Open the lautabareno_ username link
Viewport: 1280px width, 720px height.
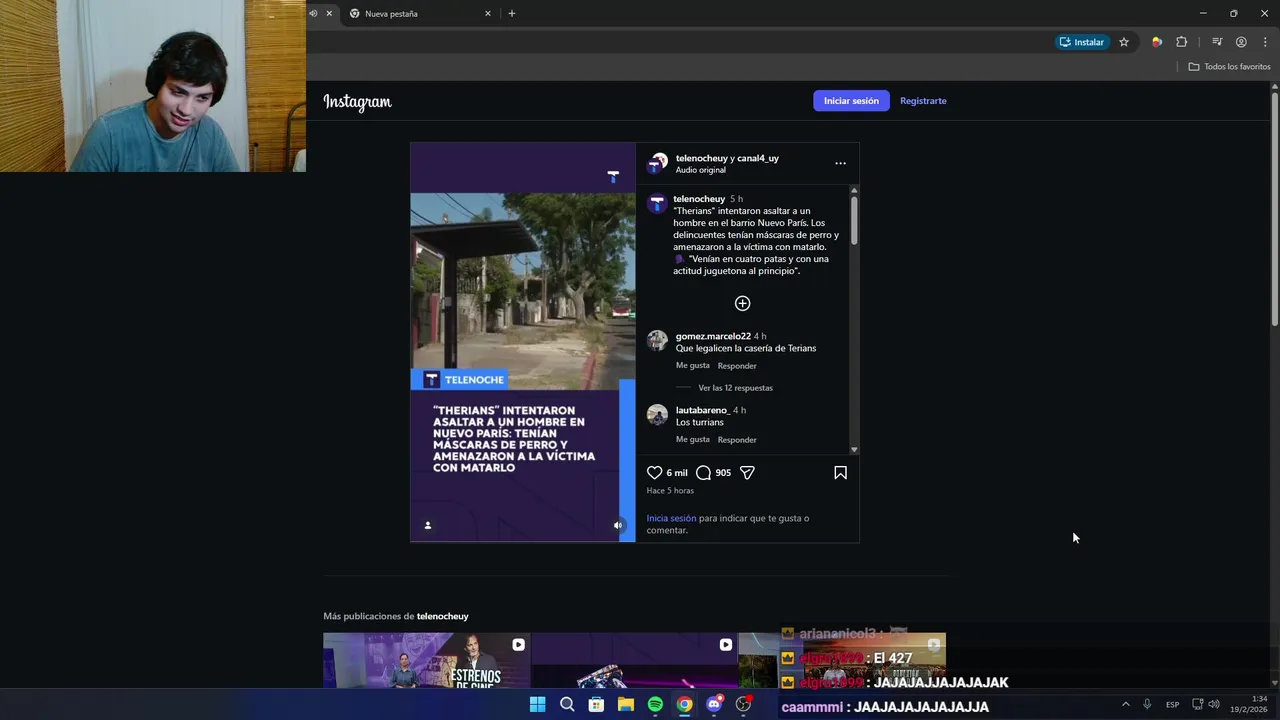(x=702, y=410)
